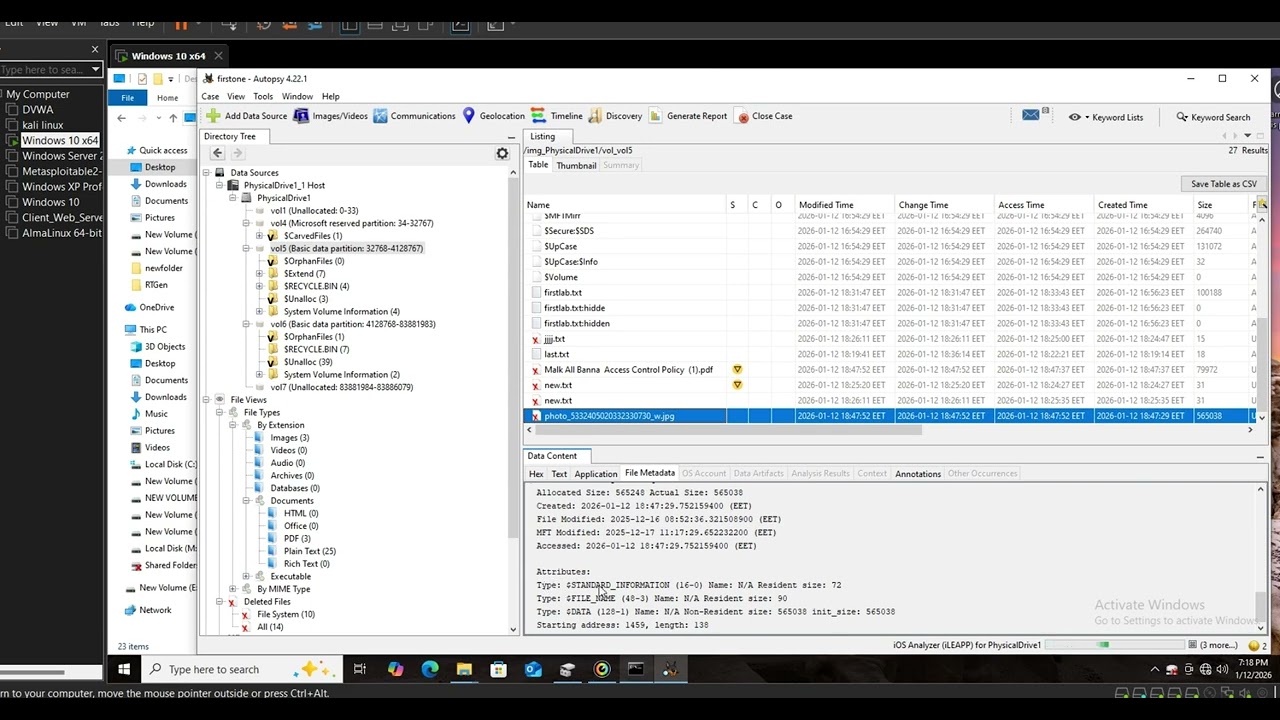The image size is (1280, 720).
Task: Open Keyword Search
Action: coord(1213,117)
